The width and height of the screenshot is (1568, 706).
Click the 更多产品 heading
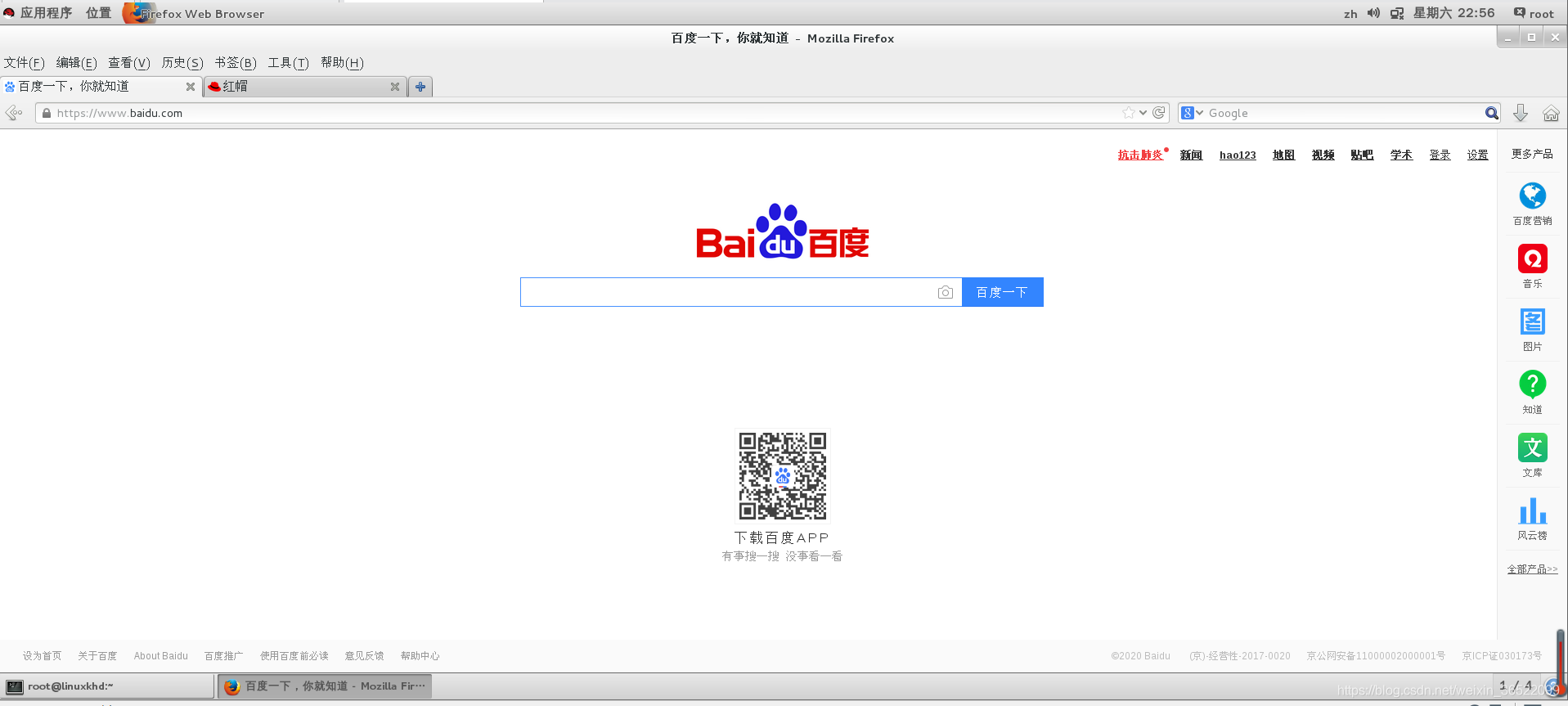[1532, 154]
